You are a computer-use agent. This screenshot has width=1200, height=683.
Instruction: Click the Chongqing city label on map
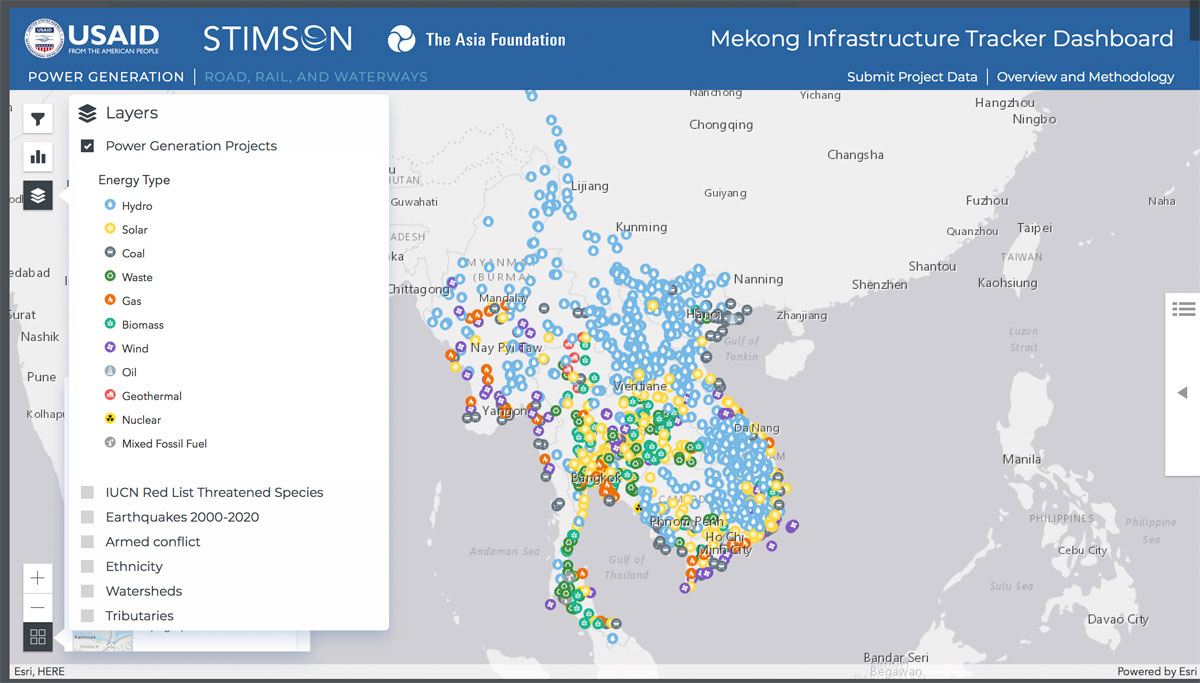pyautogui.click(x=721, y=125)
